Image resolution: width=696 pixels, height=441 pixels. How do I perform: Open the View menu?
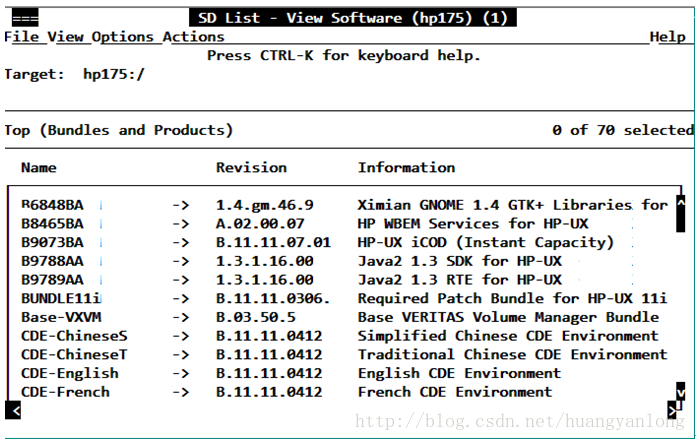(x=65, y=37)
